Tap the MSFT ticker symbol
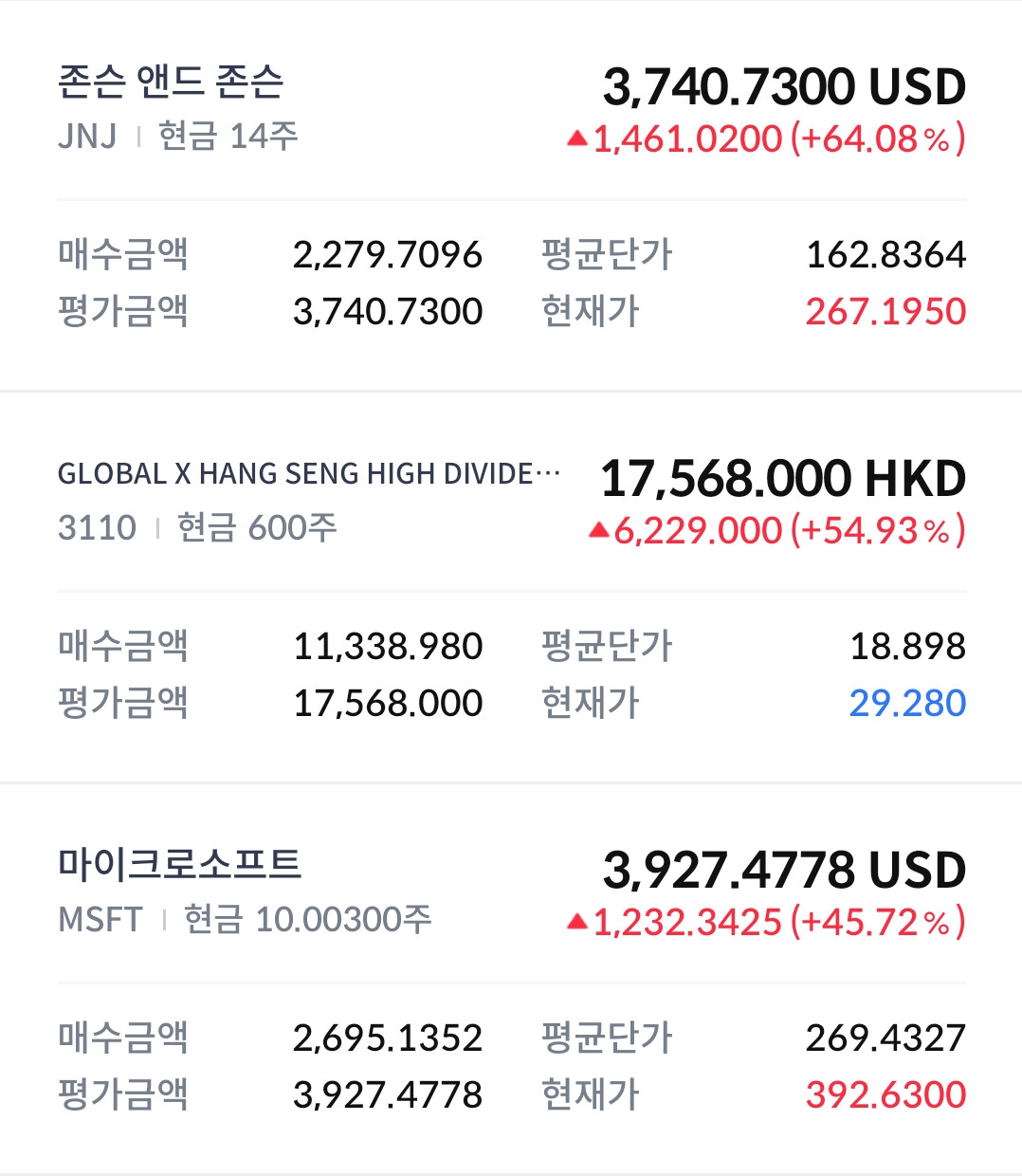Image resolution: width=1022 pixels, height=1176 pixels. (100, 919)
